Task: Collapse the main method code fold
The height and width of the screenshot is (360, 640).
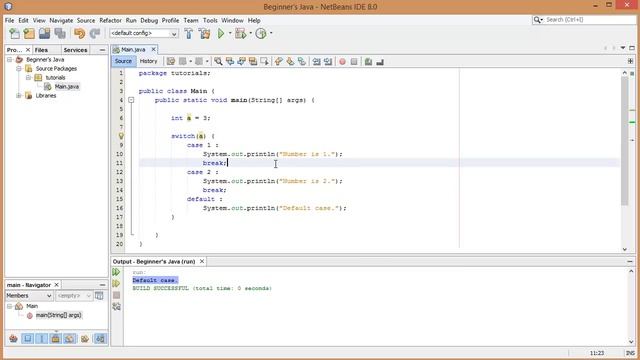Action: click(x=131, y=100)
